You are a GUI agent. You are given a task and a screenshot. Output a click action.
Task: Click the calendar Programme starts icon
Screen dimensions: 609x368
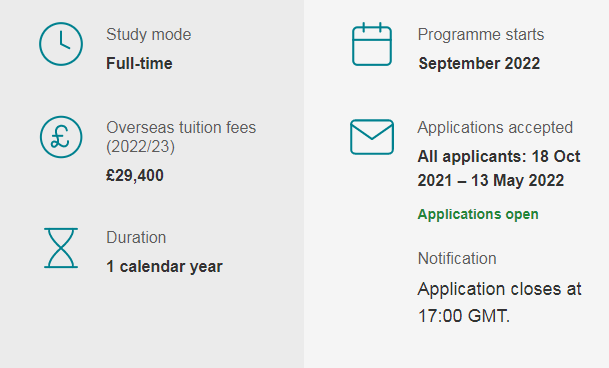point(372,44)
